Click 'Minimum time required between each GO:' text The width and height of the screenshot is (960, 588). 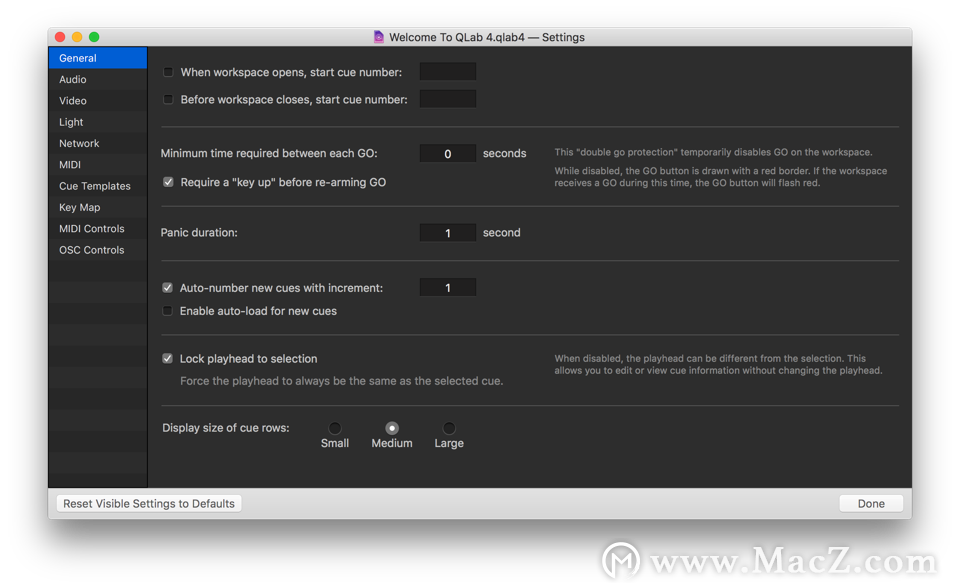[x=269, y=153]
